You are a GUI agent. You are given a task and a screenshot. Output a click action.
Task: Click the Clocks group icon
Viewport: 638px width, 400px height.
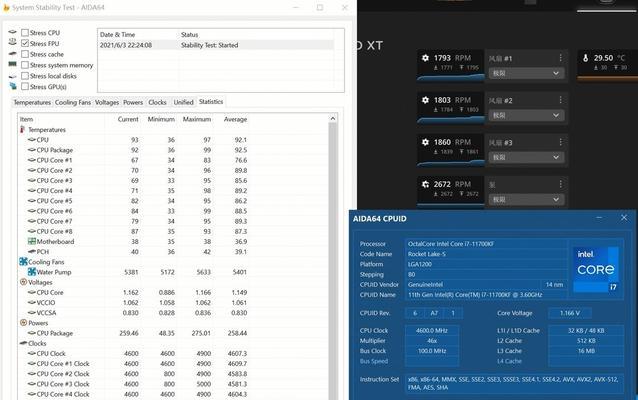pos(23,343)
